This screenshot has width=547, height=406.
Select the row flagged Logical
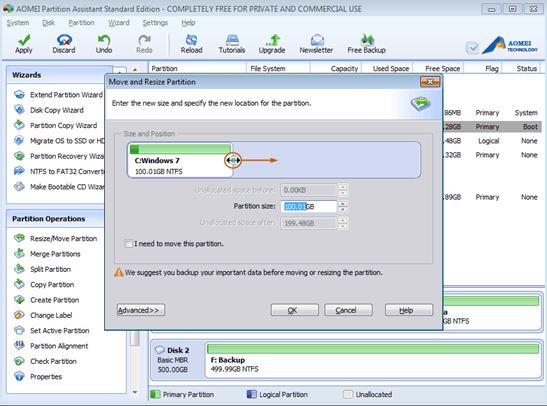coord(492,141)
